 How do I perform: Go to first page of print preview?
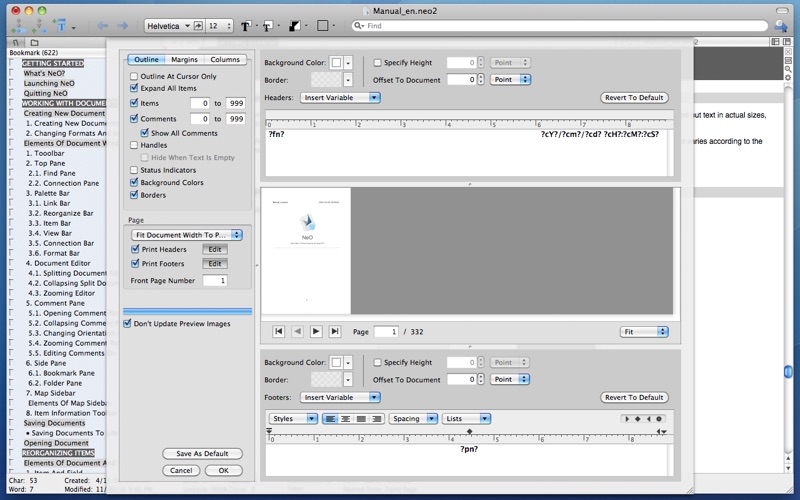[x=279, y=332]
